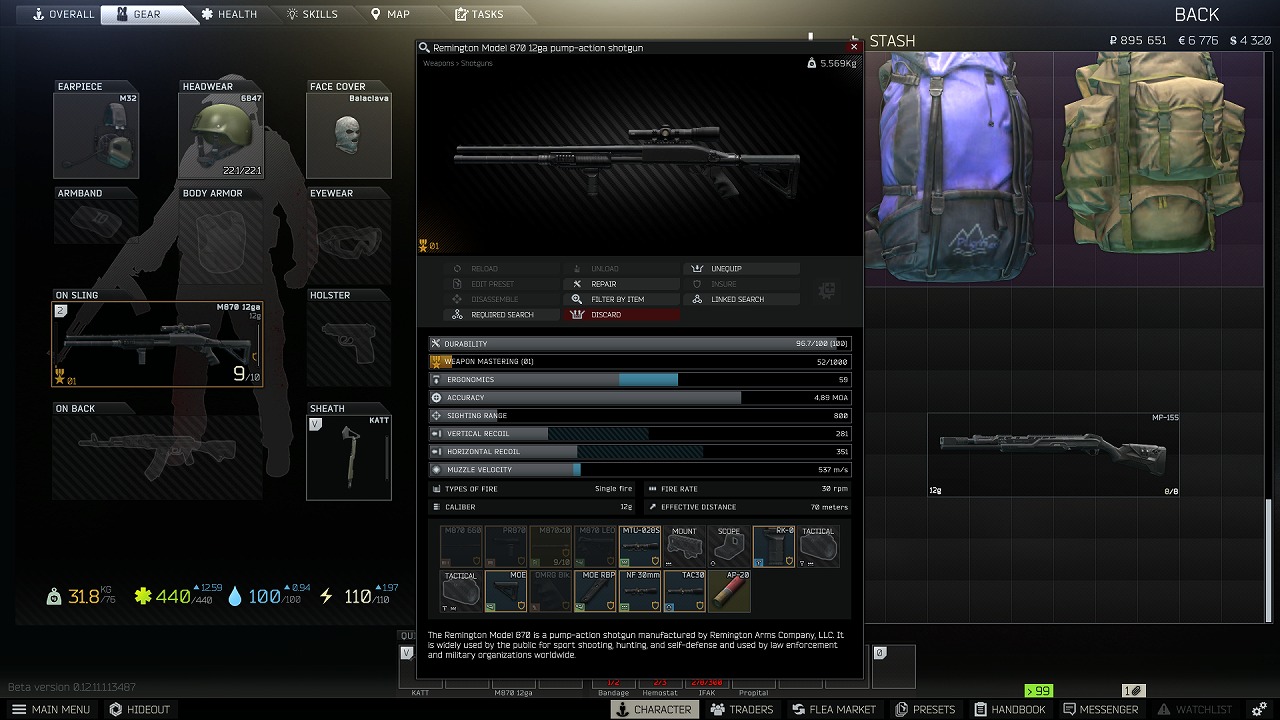Image resolution: width=1280 pixels, height=720 pixels.
Task: Click the Muzzle Velocity stat bar
Action: pos(640,470)
